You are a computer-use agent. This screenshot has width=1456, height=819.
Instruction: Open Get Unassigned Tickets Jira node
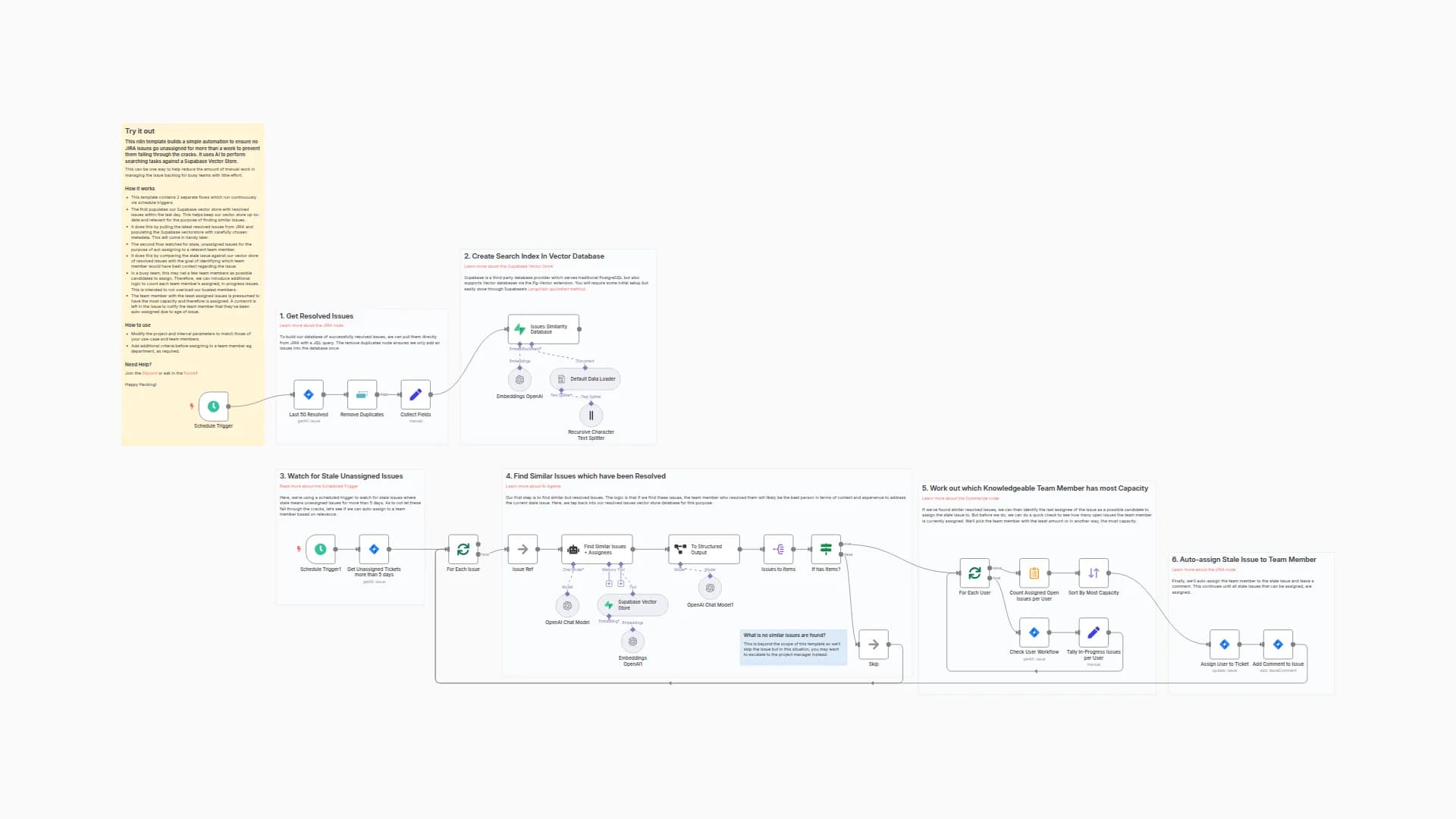coord(374,549)
